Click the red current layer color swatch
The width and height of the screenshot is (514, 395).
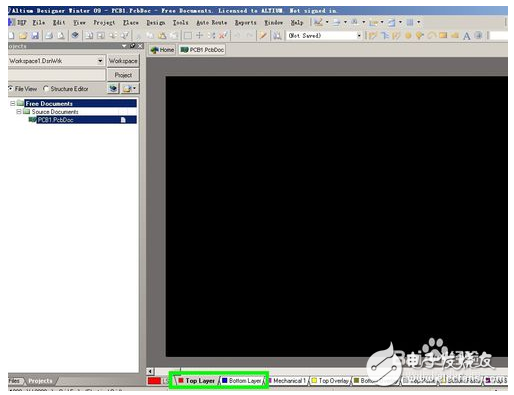(154, 380)
